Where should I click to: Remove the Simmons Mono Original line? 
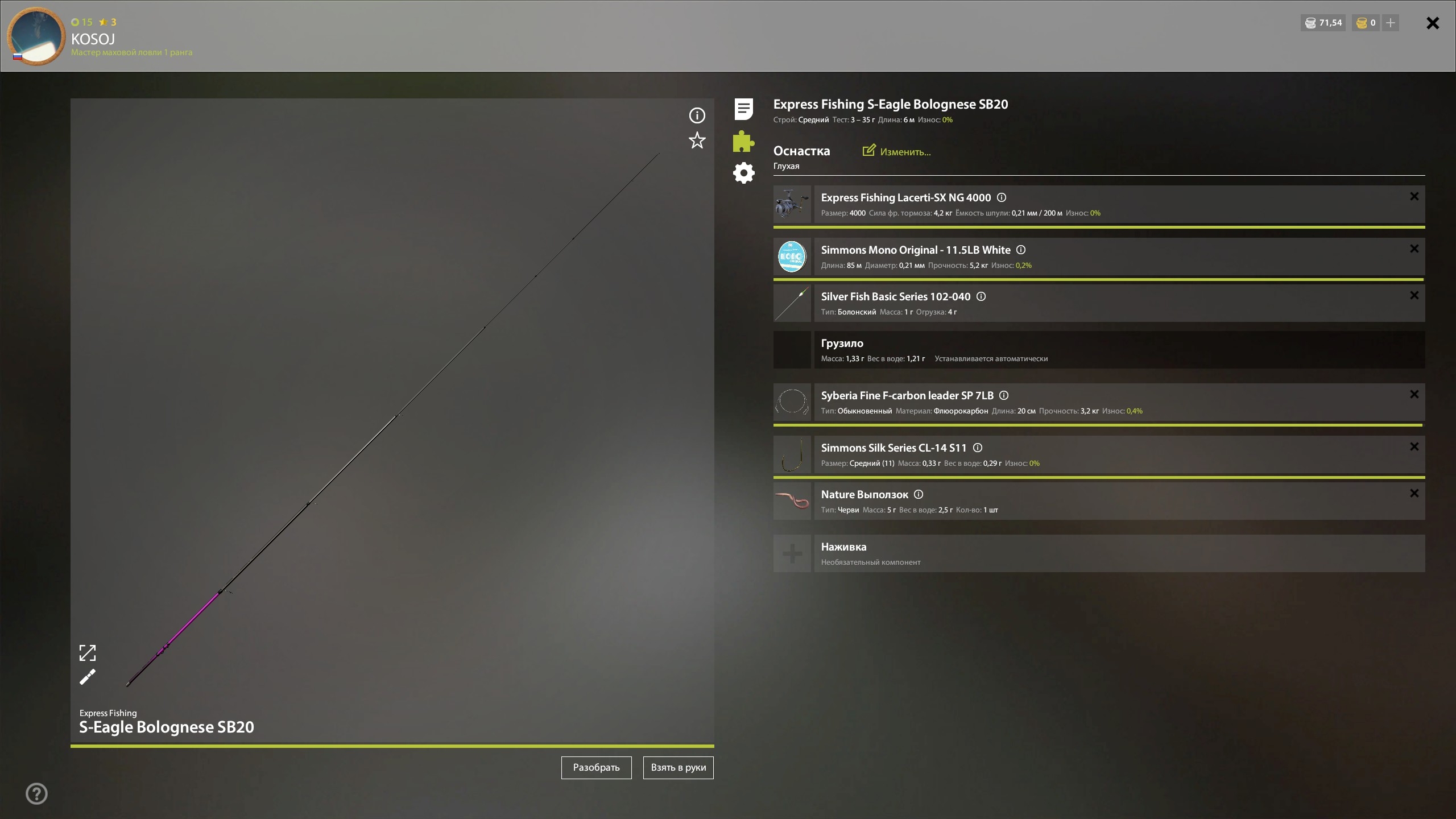pyautogui.click(x=1414, y=249)
